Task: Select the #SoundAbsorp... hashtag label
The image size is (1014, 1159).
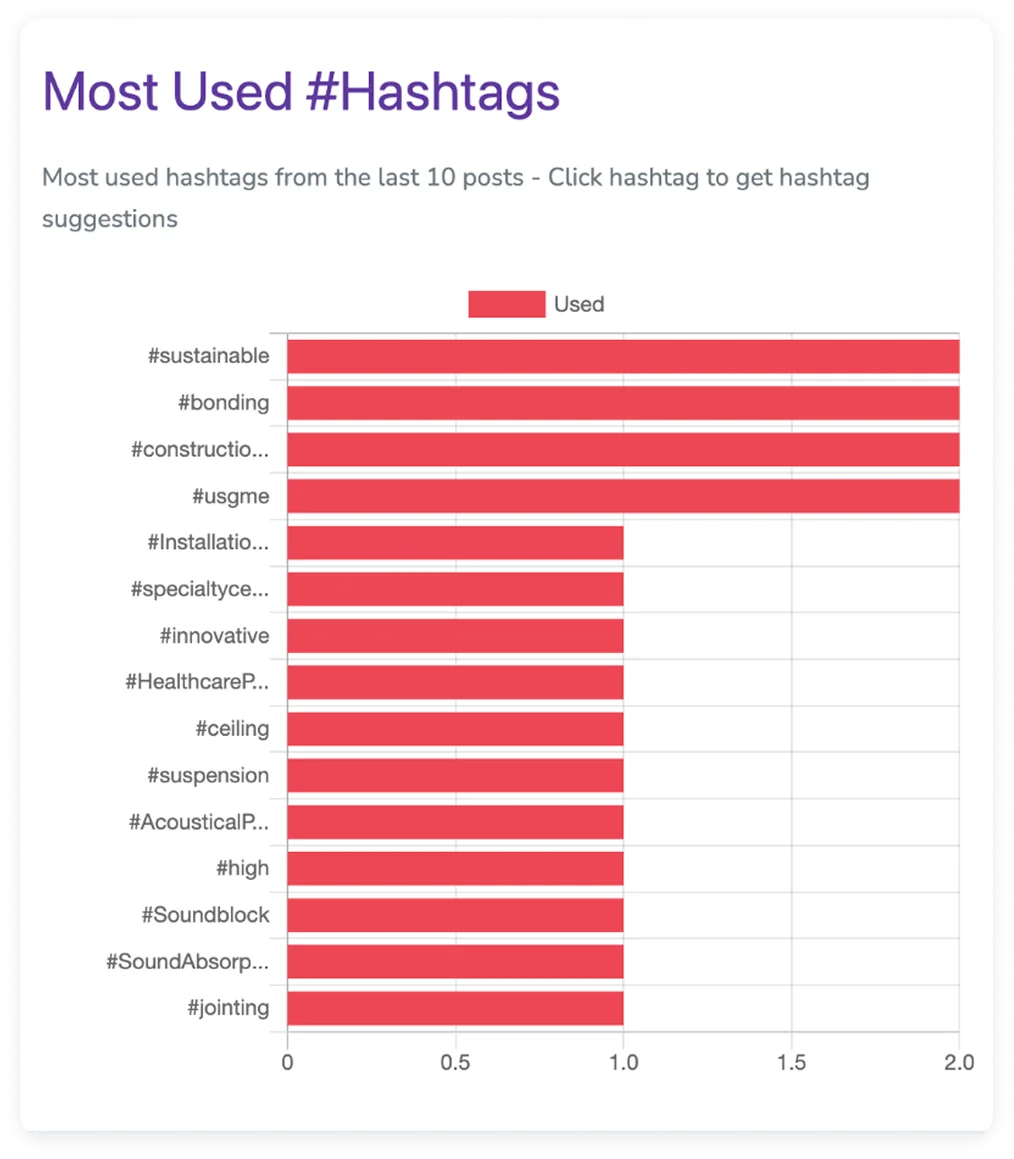Action: pos(188,962)
